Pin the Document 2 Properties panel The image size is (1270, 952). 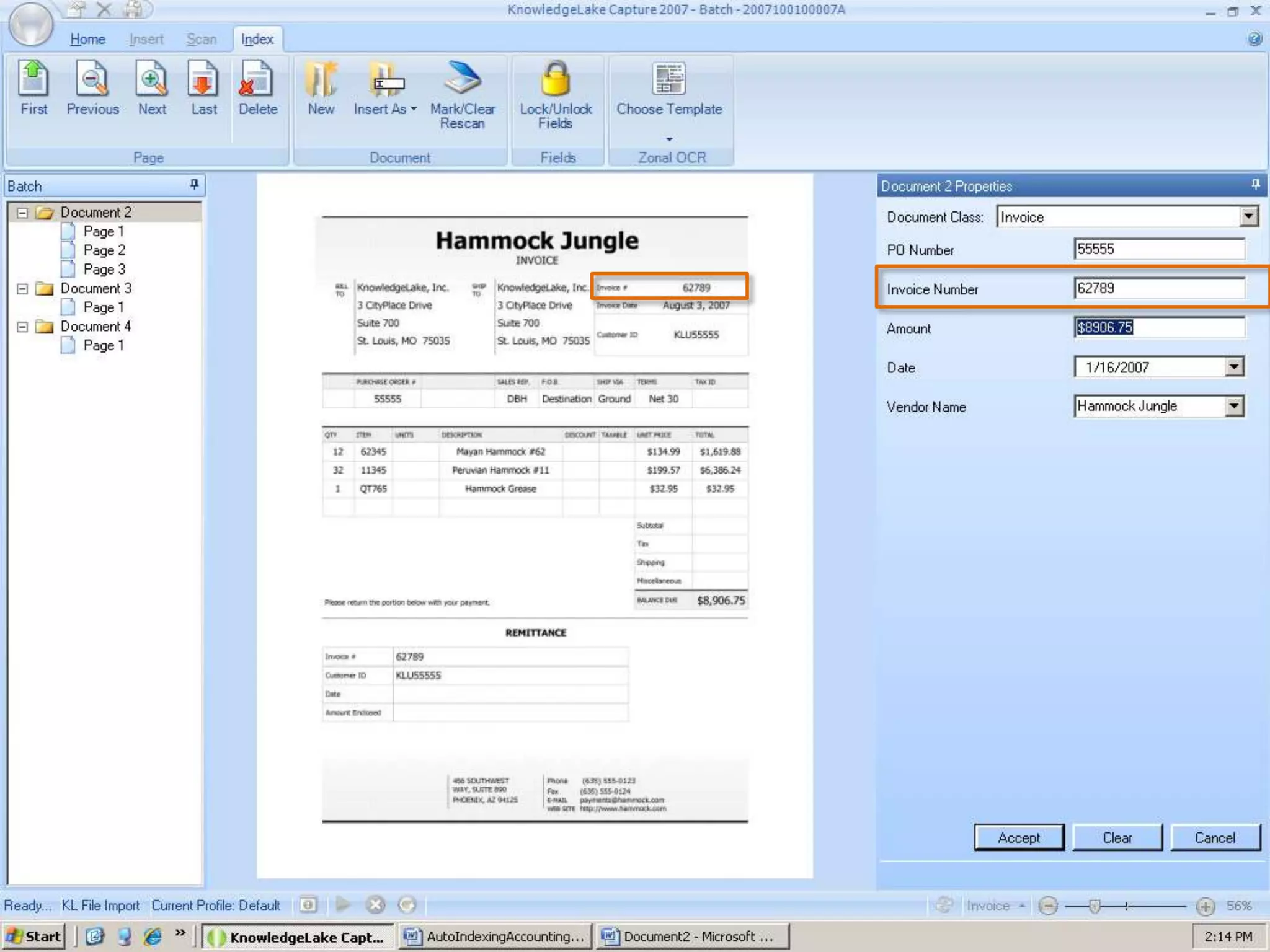tap(1255, 185)
